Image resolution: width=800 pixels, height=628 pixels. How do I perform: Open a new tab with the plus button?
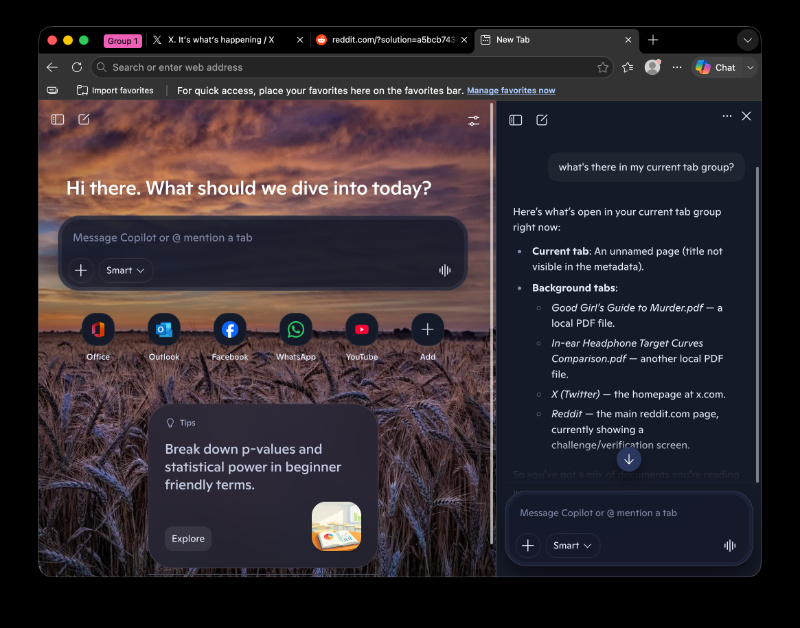pyautogui.click(x=653, y=40)
